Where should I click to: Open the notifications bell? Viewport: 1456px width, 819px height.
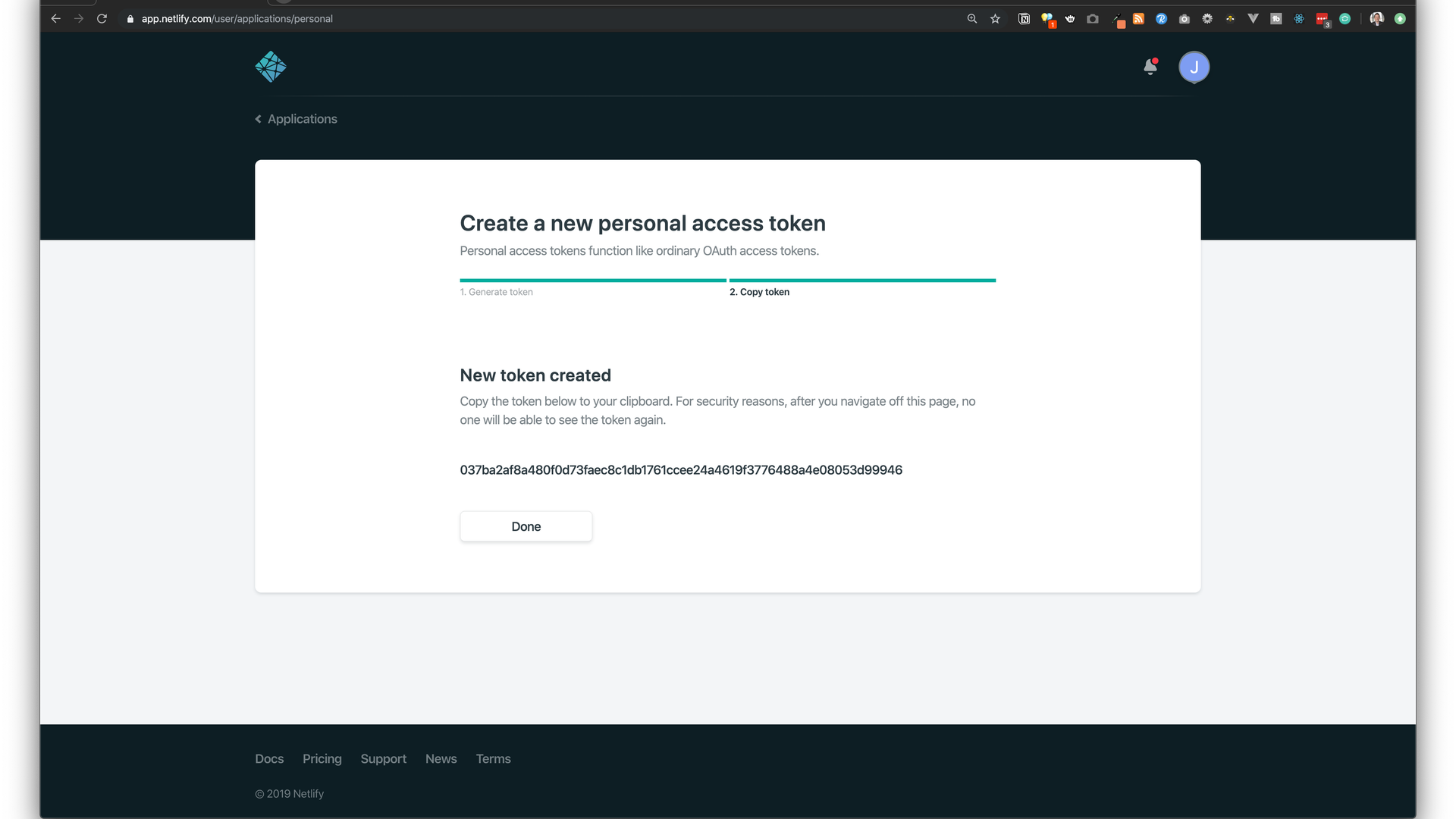coord(1150,67)
